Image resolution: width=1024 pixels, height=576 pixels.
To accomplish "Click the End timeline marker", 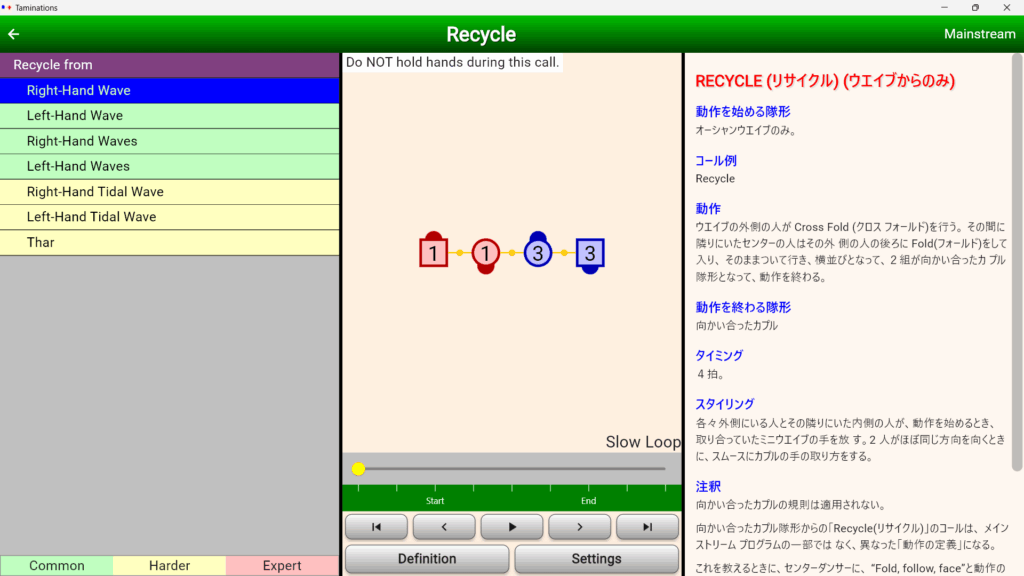I will pos(588,501).
